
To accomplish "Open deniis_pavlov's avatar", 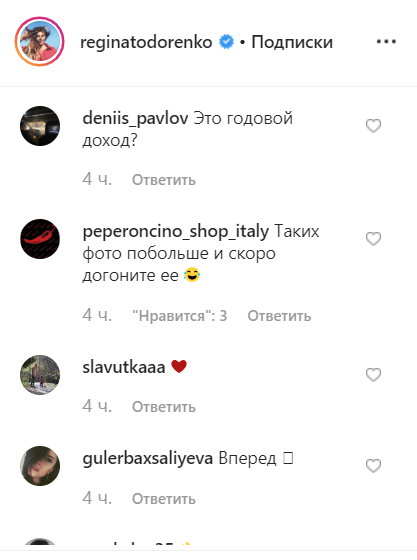I will (40, 126).
